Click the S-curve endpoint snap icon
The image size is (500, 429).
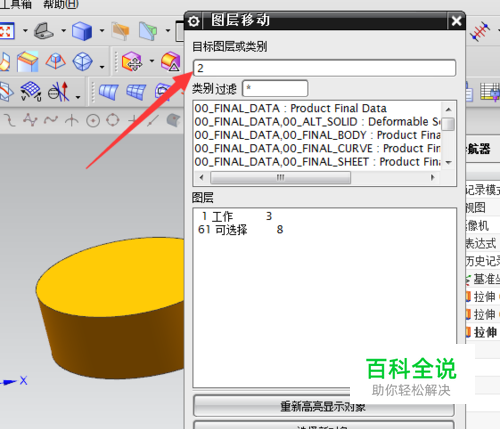coord(9,120)
